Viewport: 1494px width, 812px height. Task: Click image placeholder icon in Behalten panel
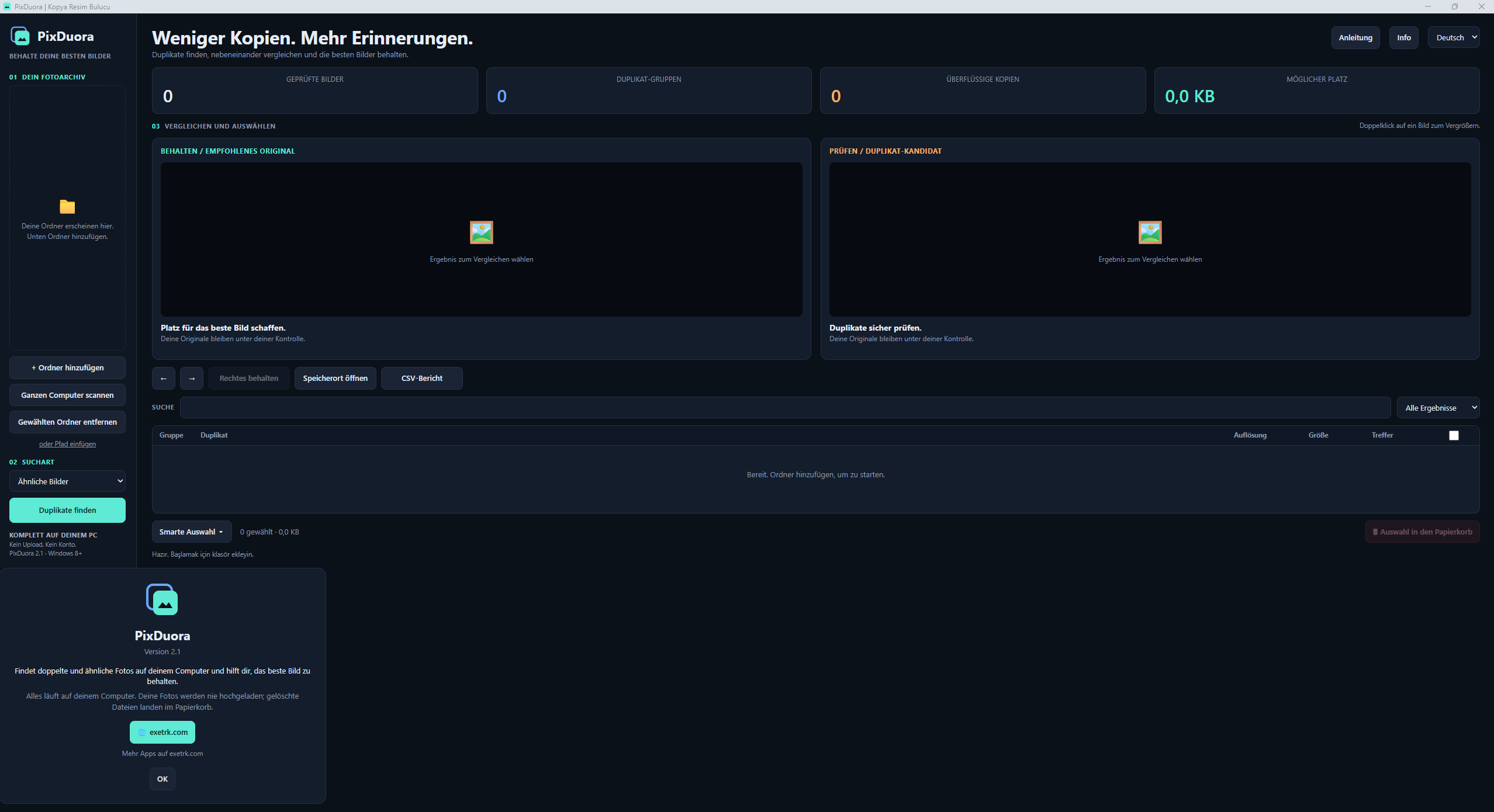coord(482,233)
